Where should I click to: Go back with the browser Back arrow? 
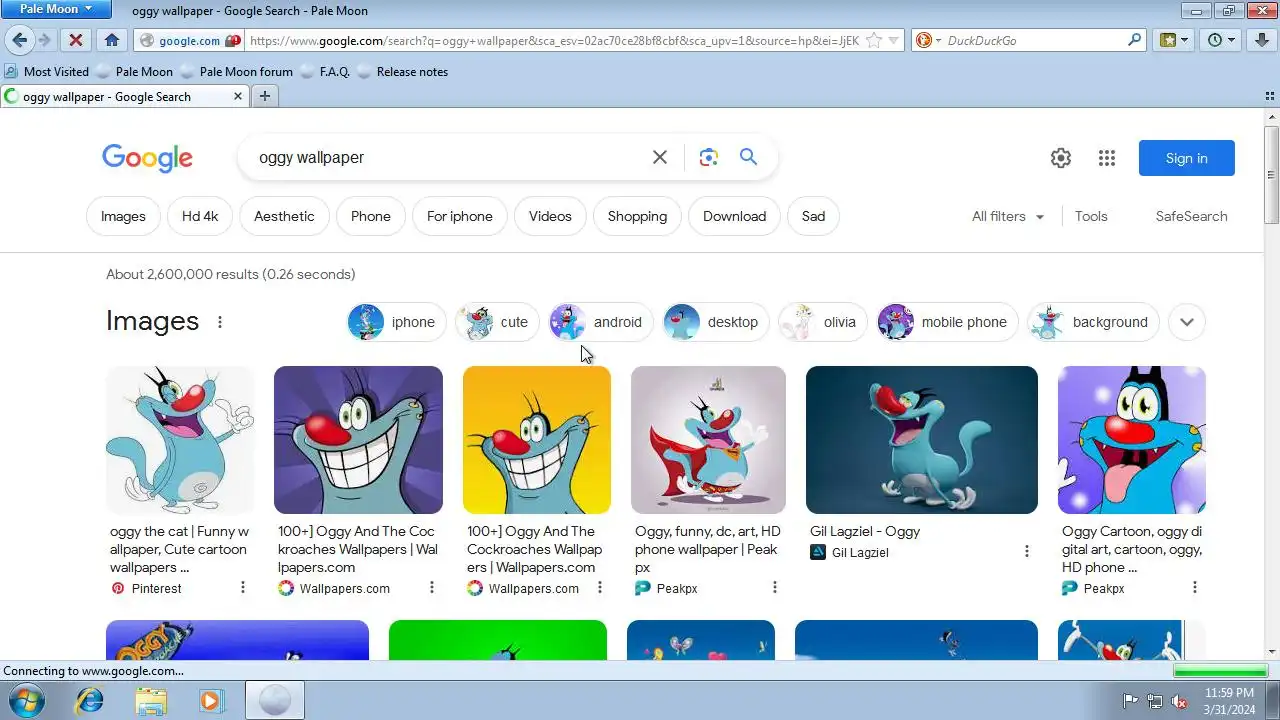click(x=19, y=40)
